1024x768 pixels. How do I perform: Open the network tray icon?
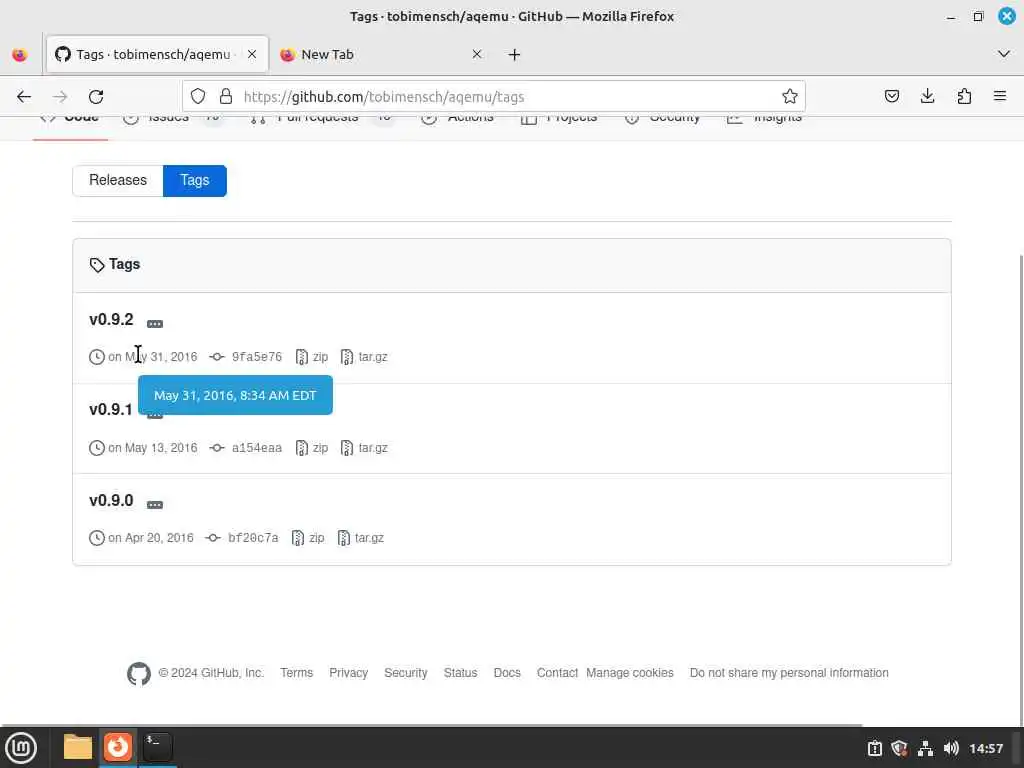[925, 748]
